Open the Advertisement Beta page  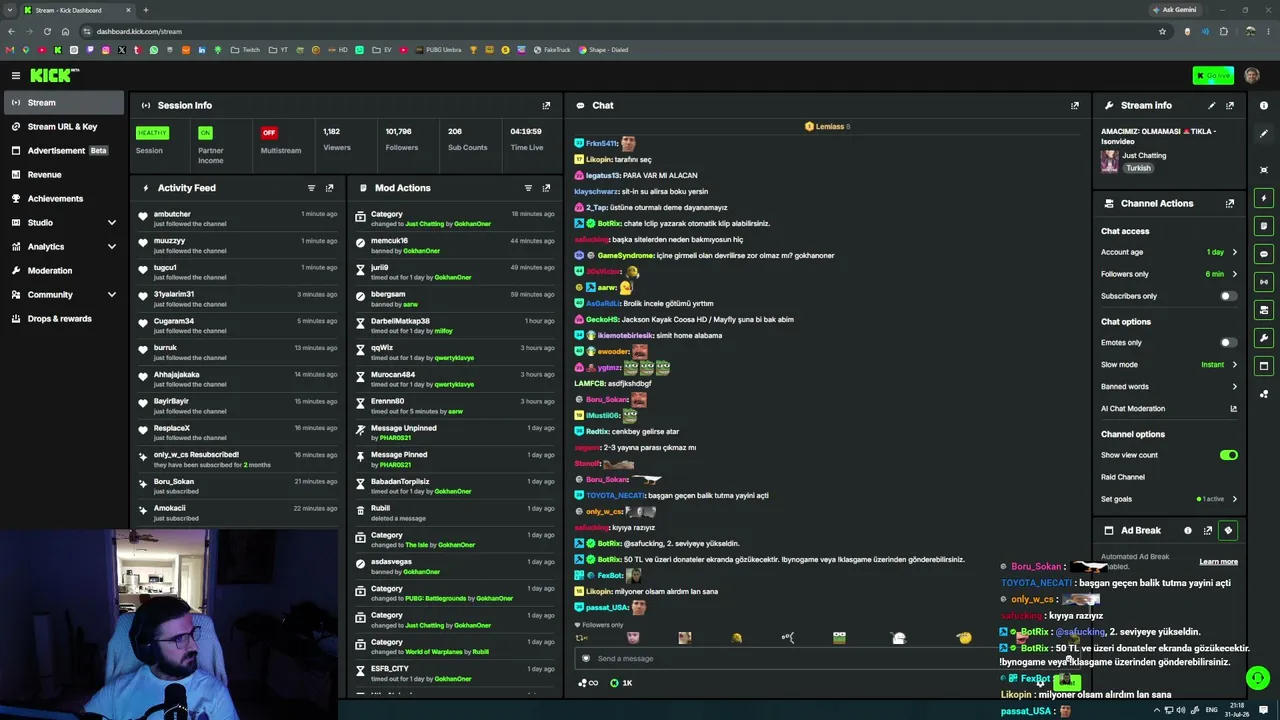pos(62,150)
